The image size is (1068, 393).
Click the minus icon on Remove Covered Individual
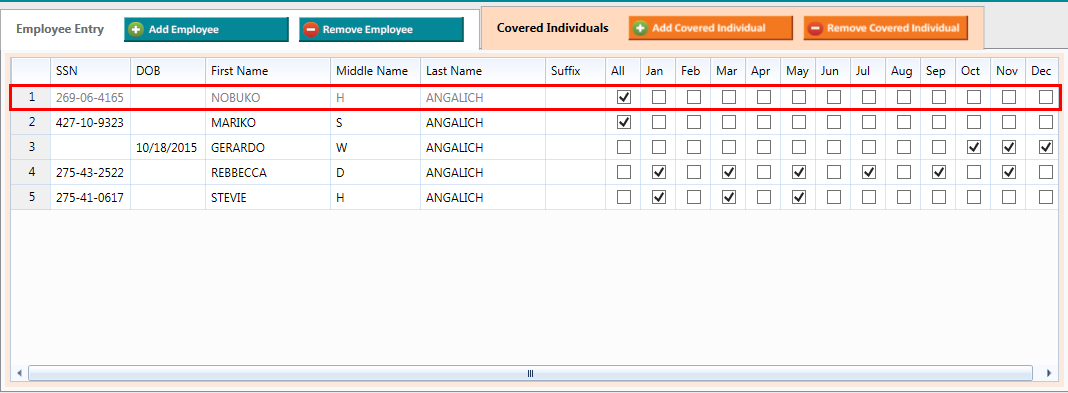(815, 29)
